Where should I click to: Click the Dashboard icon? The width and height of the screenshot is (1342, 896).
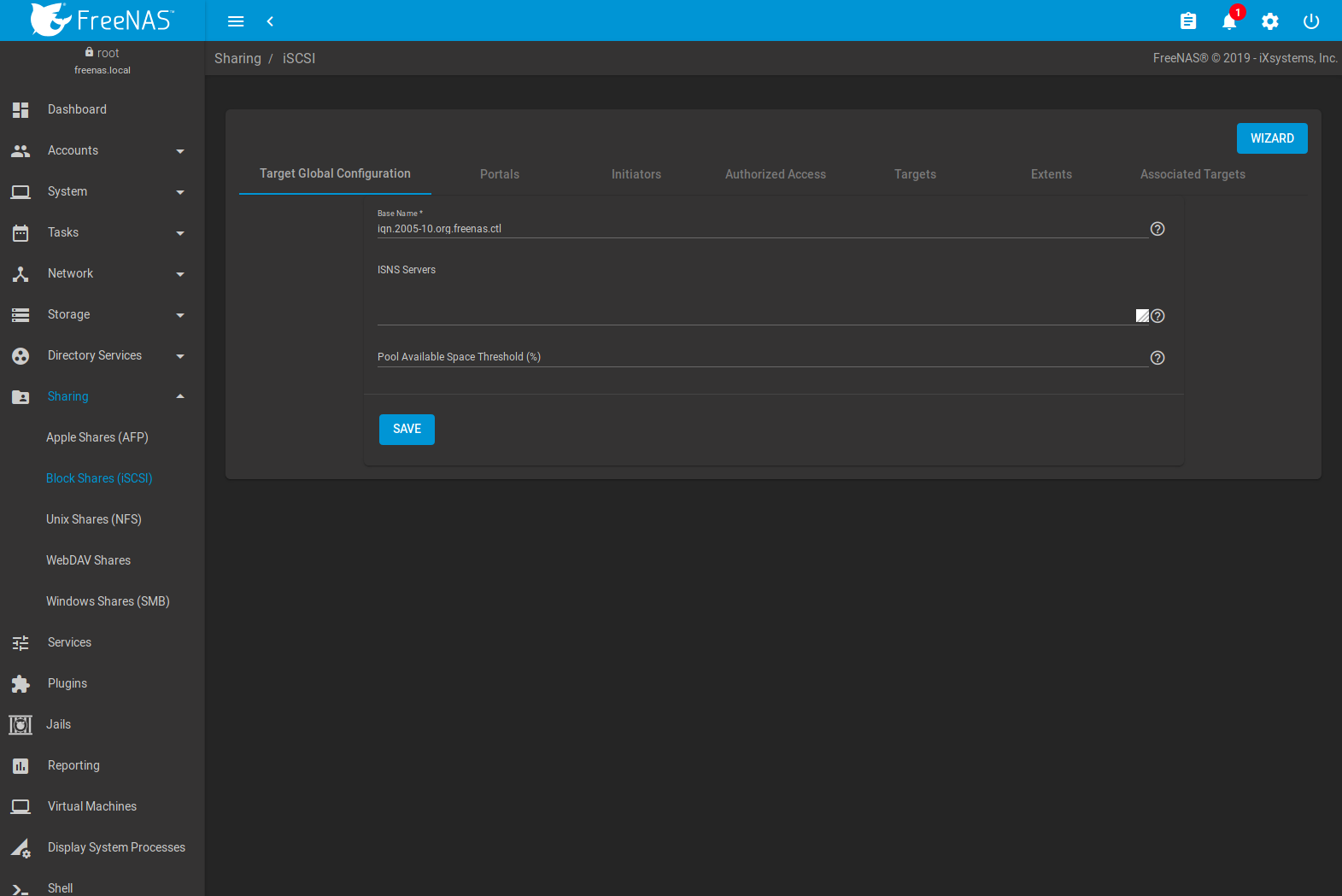pos(21,109)
